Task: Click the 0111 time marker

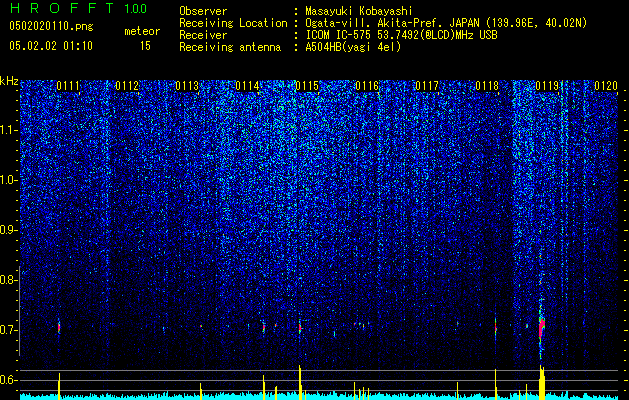Action: [68, 86]
